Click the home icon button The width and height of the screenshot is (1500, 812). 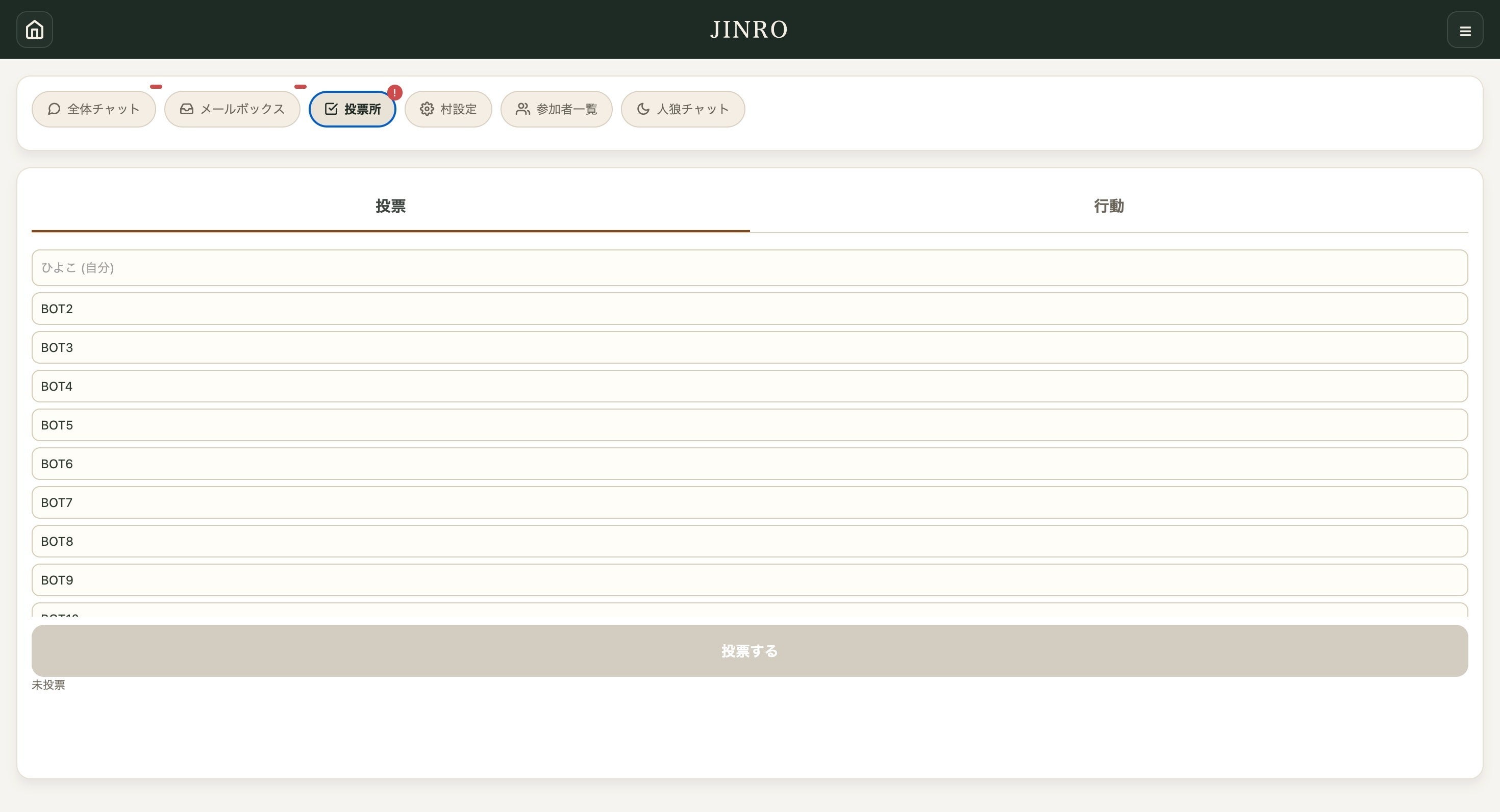(34, 29)
